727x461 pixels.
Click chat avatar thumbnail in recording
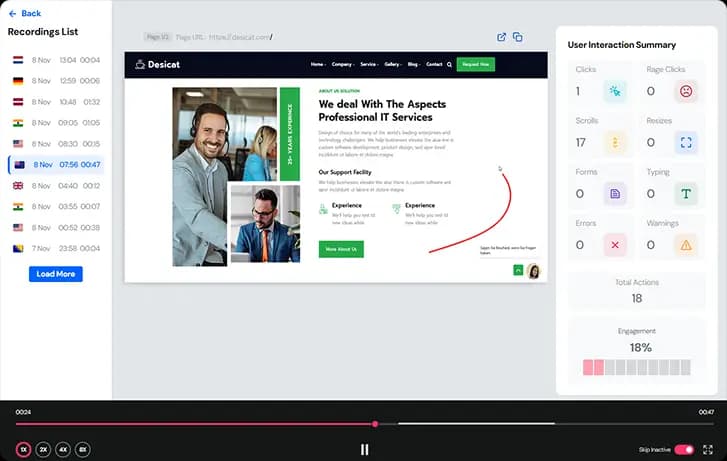pos(534,271)
